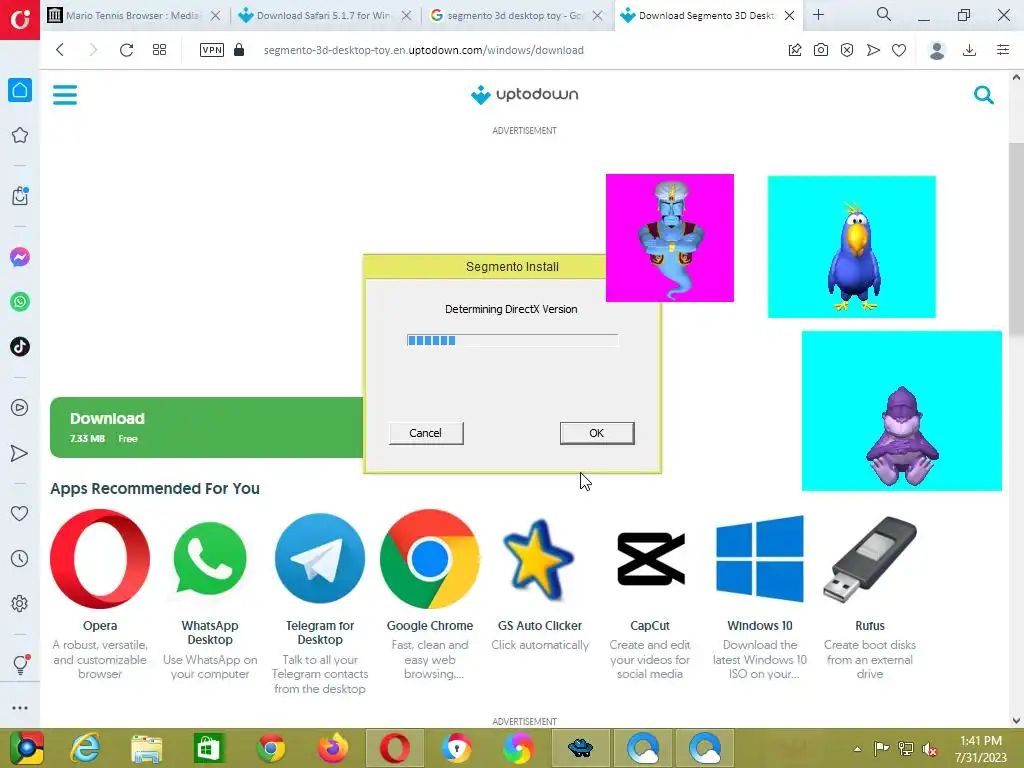Open downloads panel in toolbar
Viewport: 1024px width, 768px height.
coord(970,50)
